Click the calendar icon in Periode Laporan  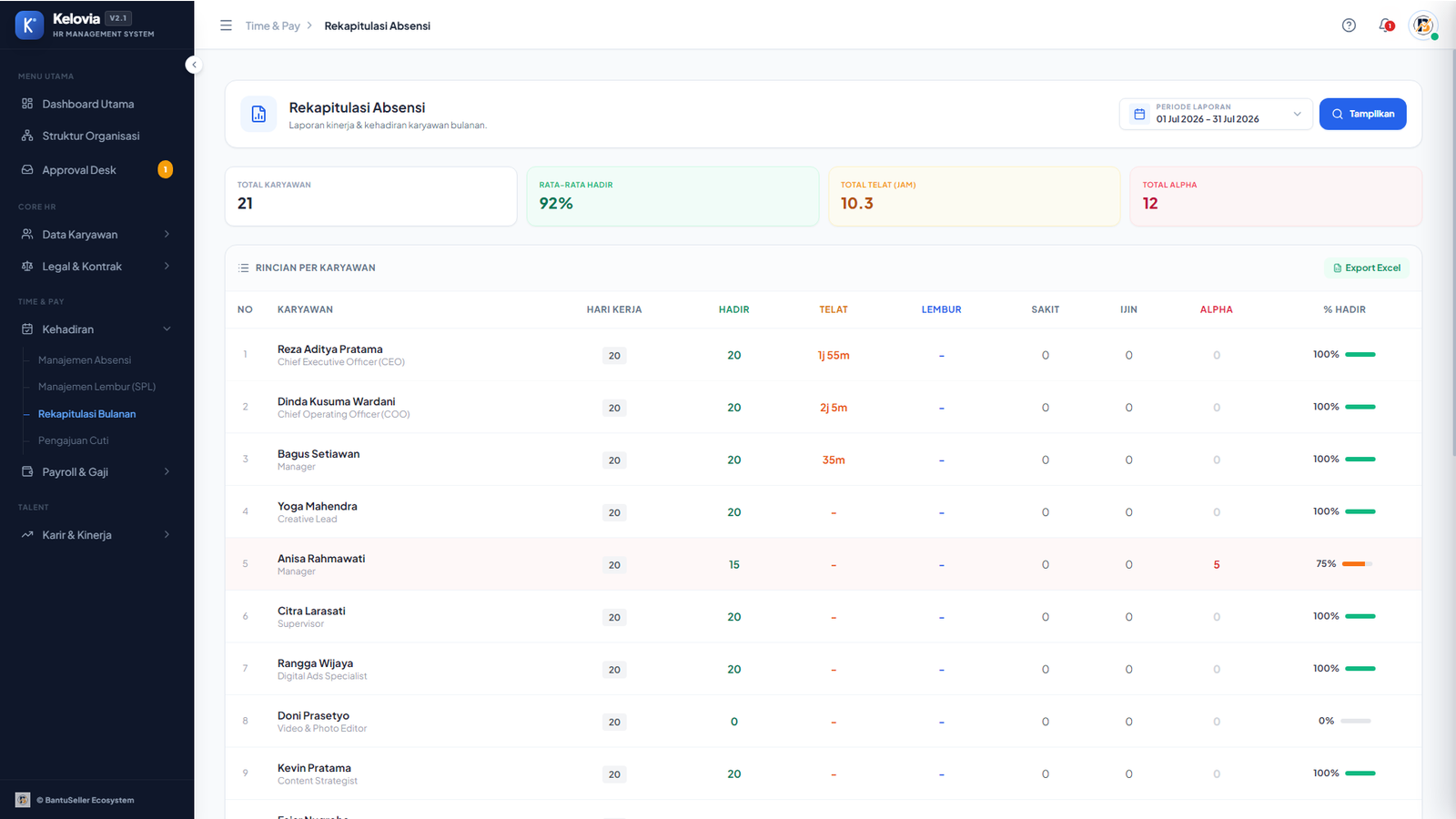click(x=1139, y=114)
